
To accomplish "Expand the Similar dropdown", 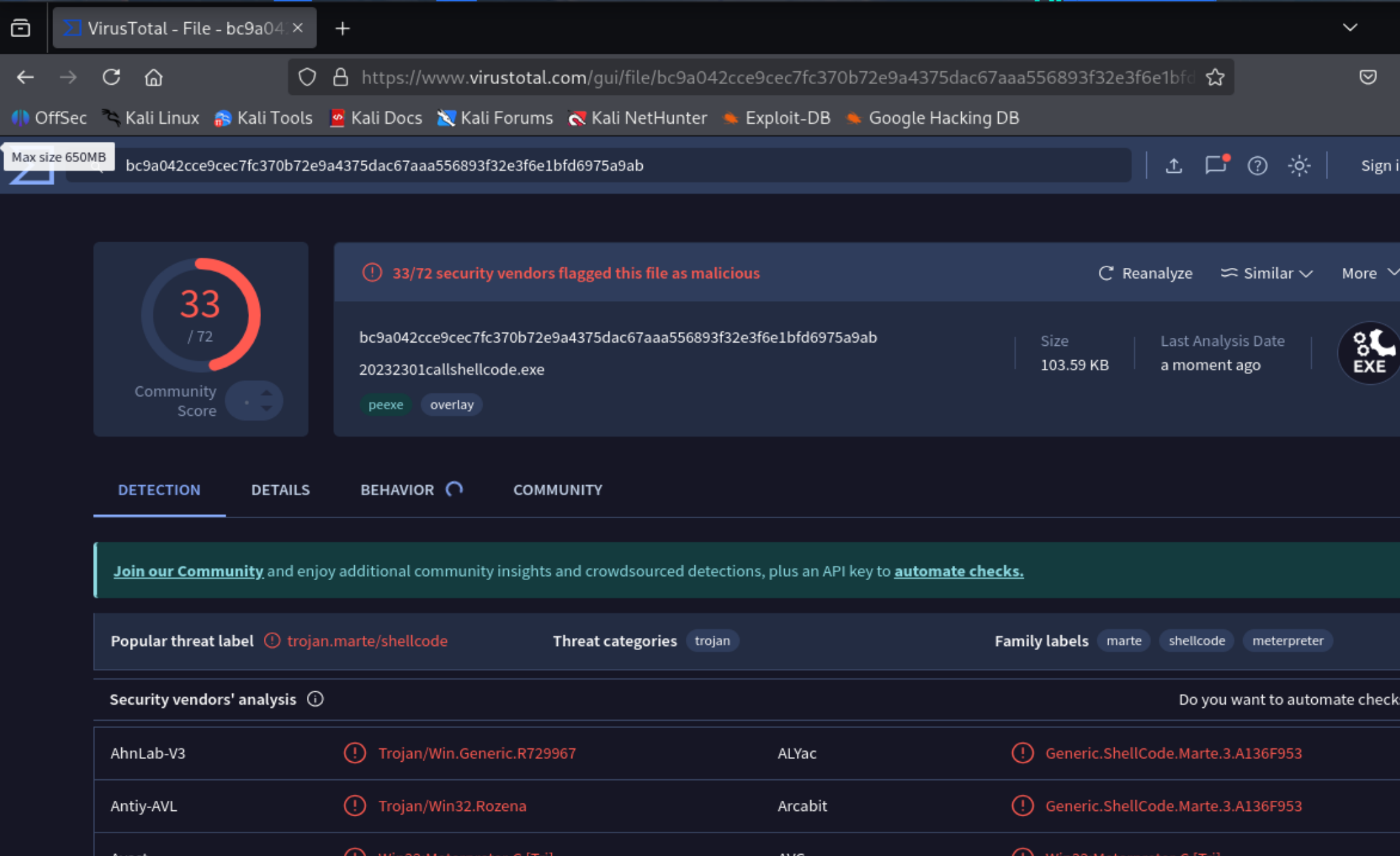I will (1267, 273).
